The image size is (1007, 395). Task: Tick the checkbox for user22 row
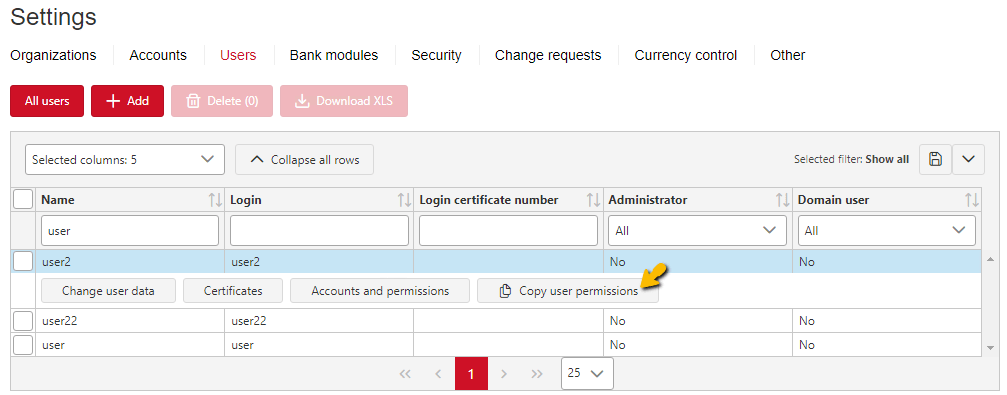point(23,320)
